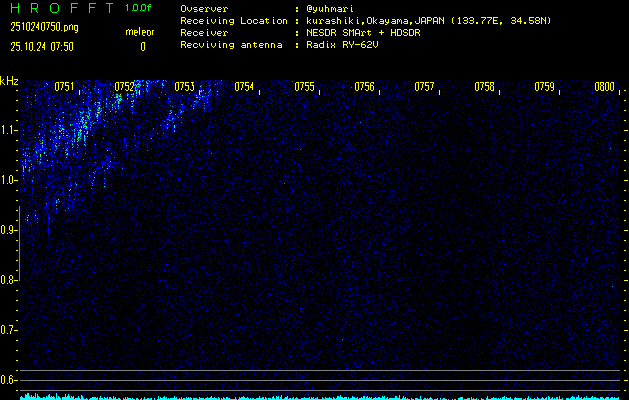
Task: Select the 0800 time marker
Action: [604, 87]
